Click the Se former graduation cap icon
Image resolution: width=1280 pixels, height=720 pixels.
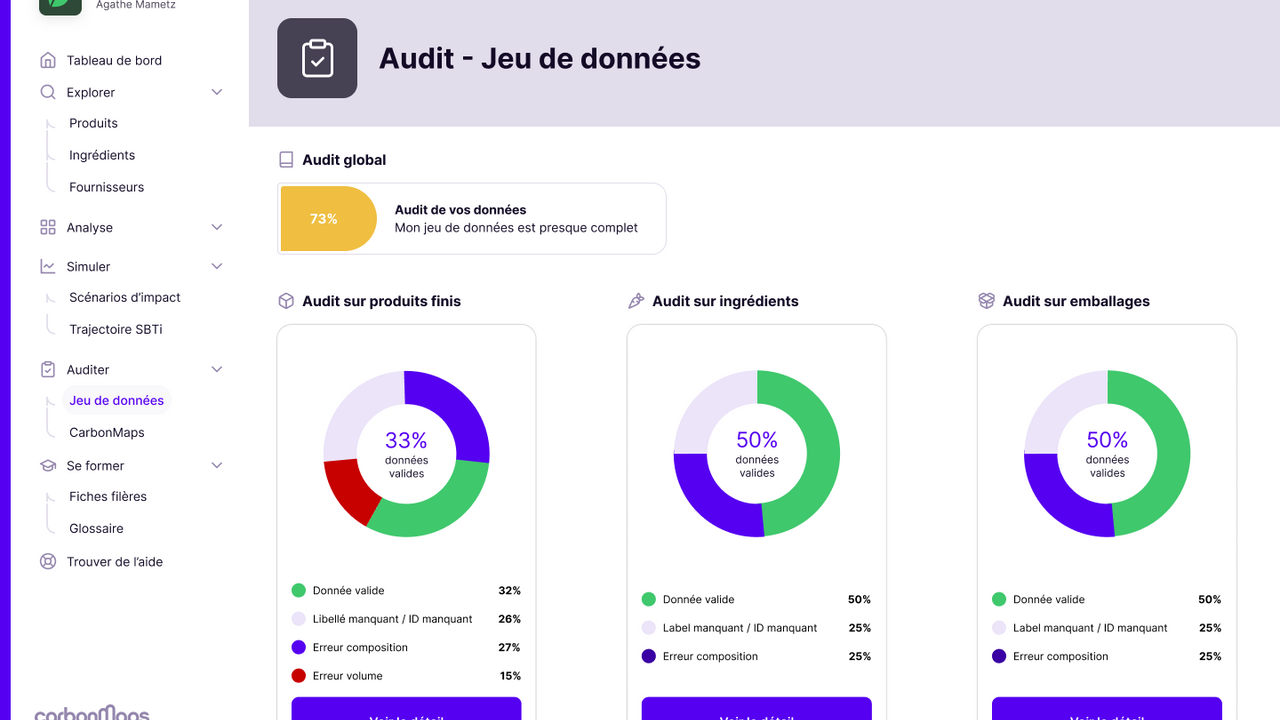tap(48, 466)
